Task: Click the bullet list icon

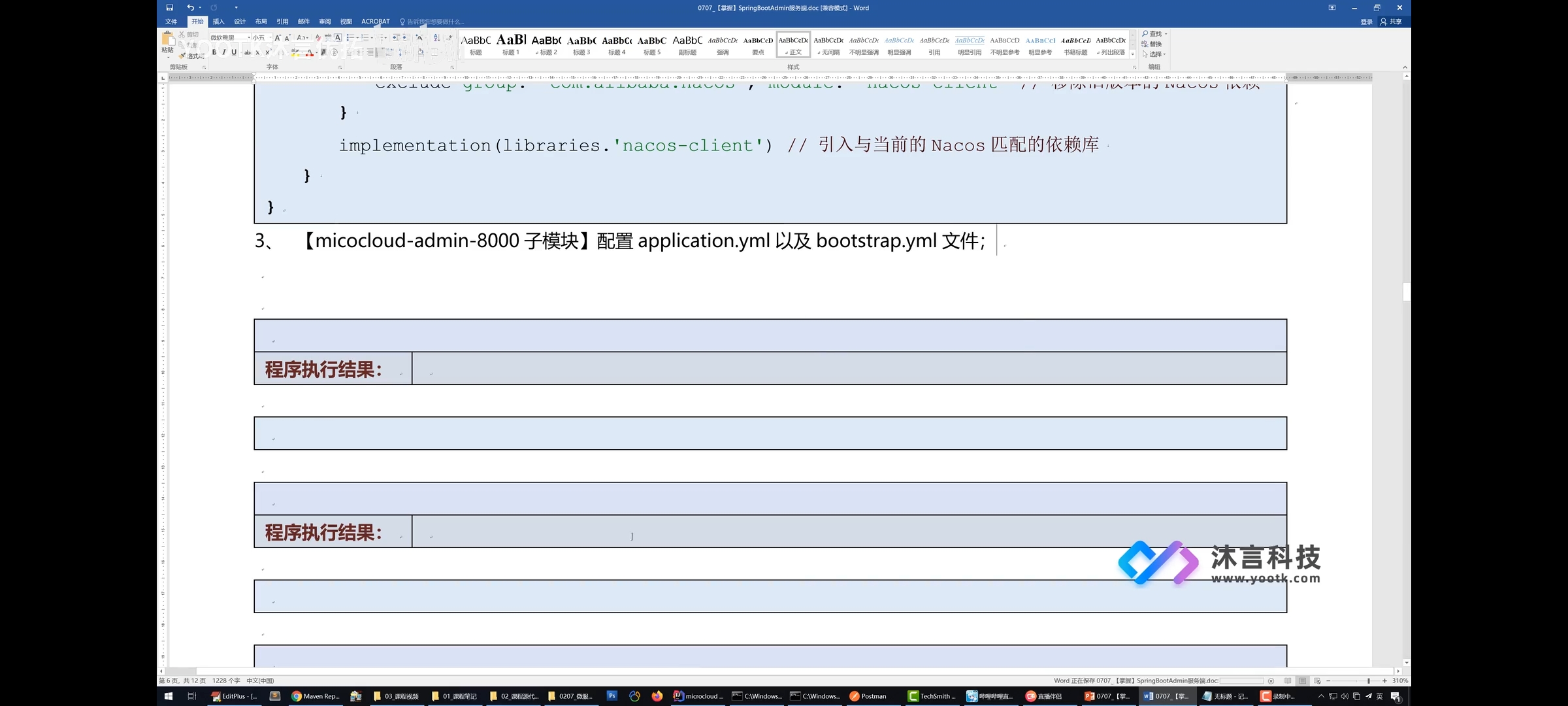Action: [x=350, y=38]
